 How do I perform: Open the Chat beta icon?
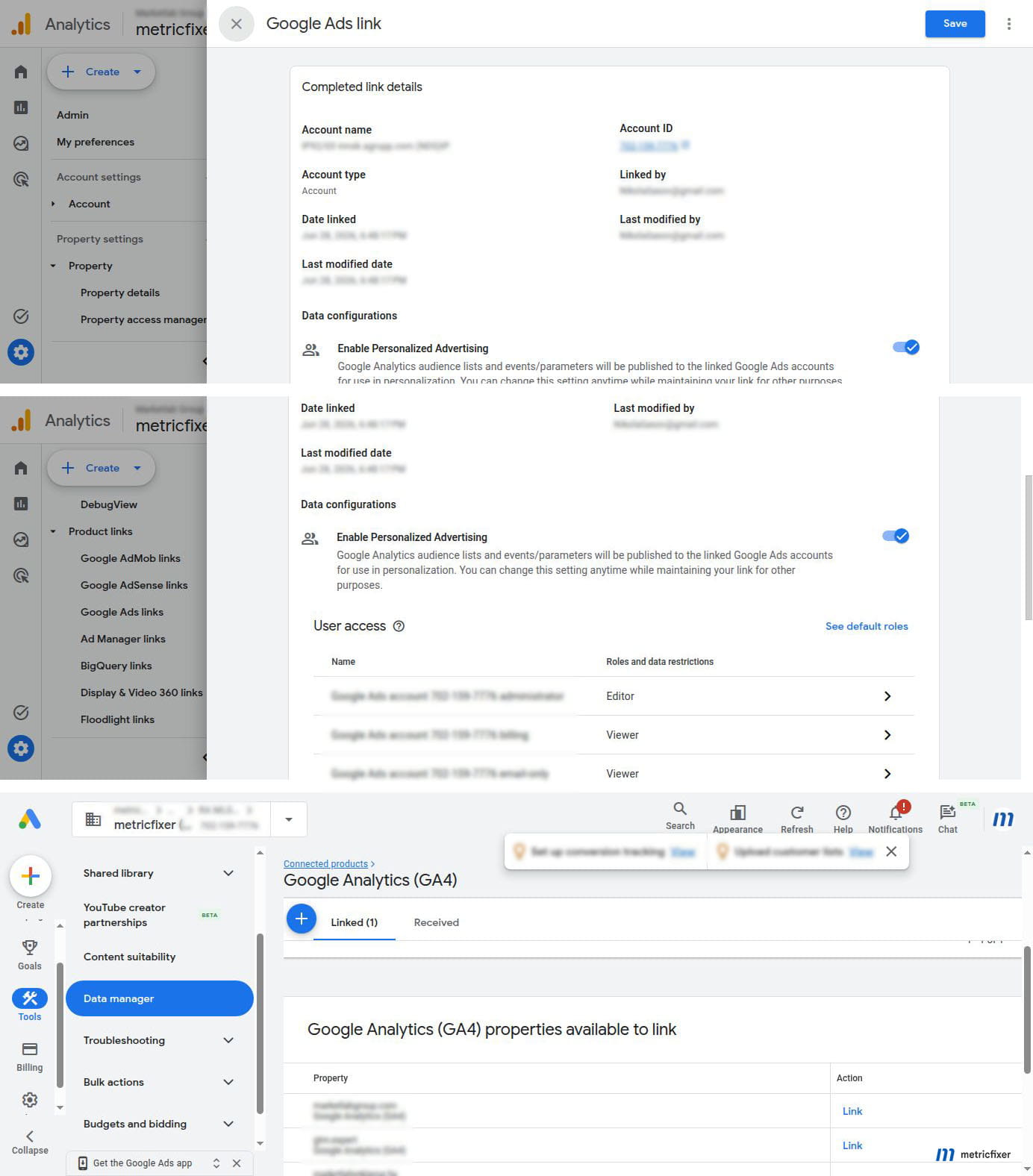tap(948, 819)
